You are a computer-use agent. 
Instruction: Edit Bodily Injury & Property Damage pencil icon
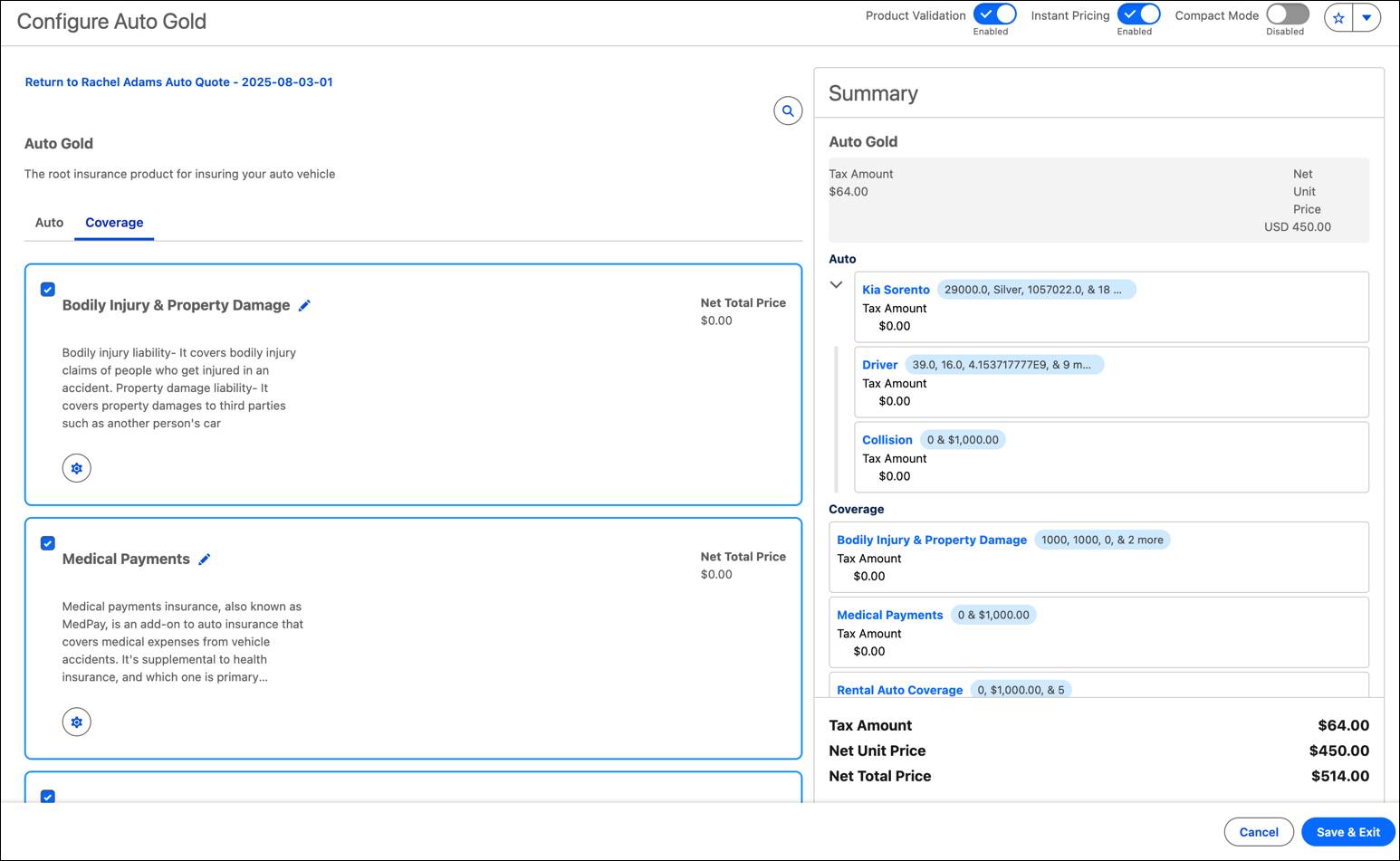[304, 305]
